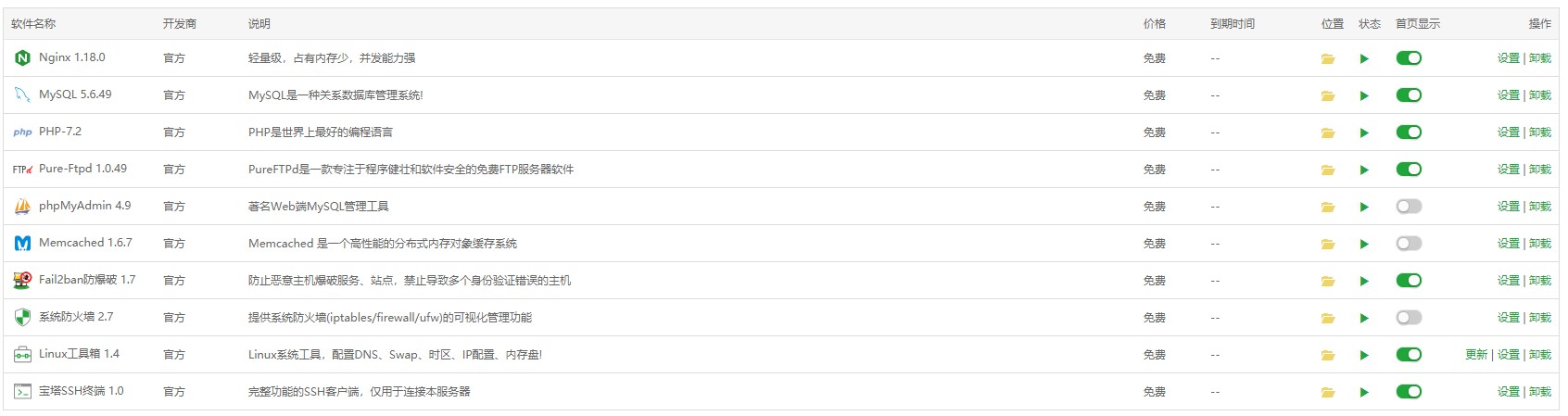This screenshot has width=1568, height=416.
Task: Click 更新 link for Linux工具箱
Action: click(1476, 355)
